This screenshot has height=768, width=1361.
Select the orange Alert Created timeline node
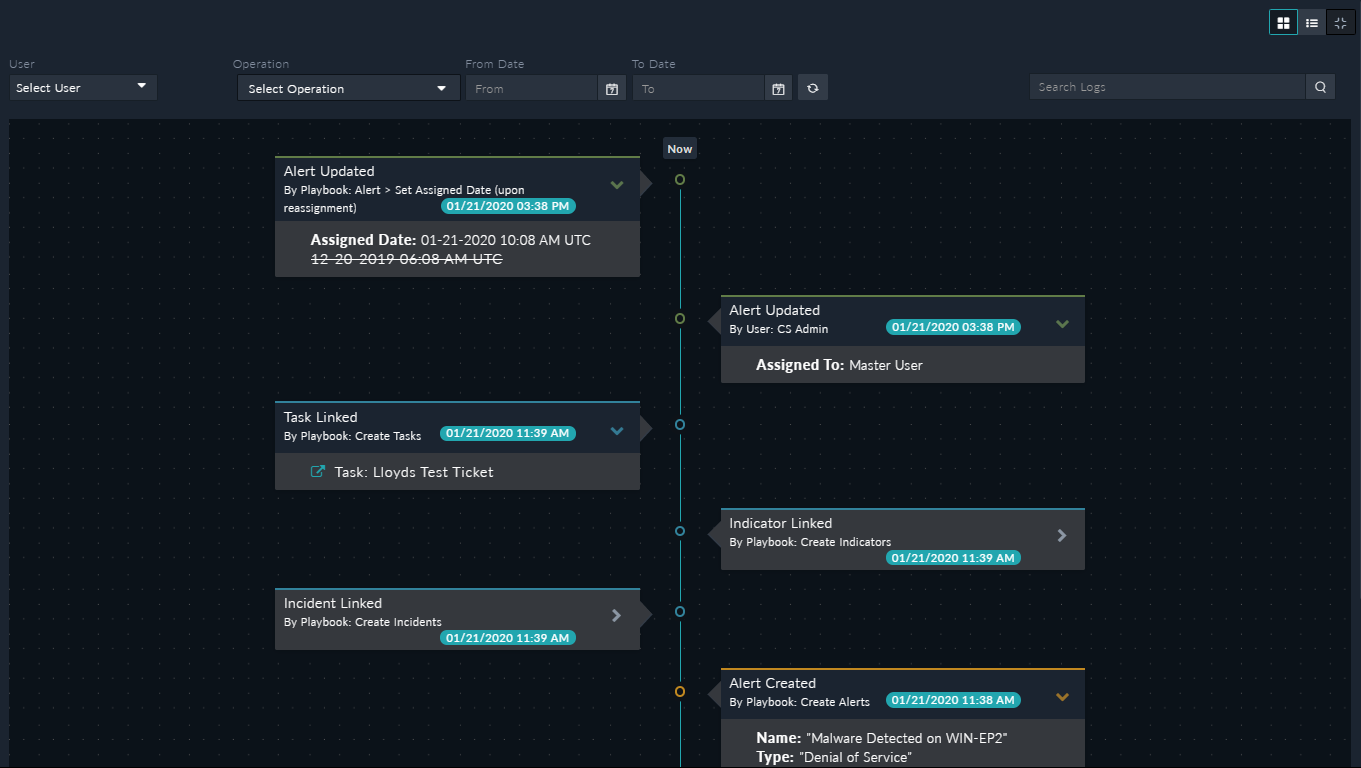pyautogui.click(x=679, y=690)
